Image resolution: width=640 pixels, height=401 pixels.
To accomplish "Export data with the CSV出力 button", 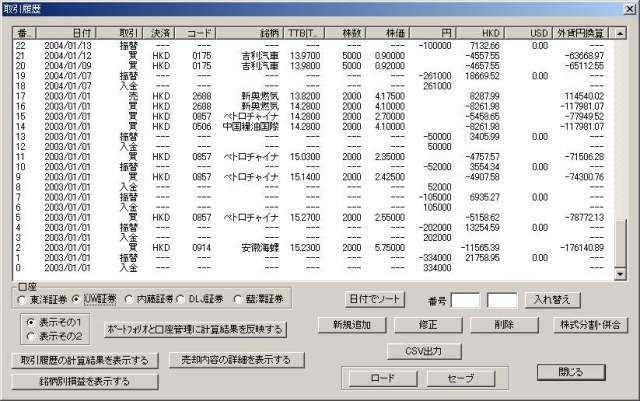I will [423, 351].
